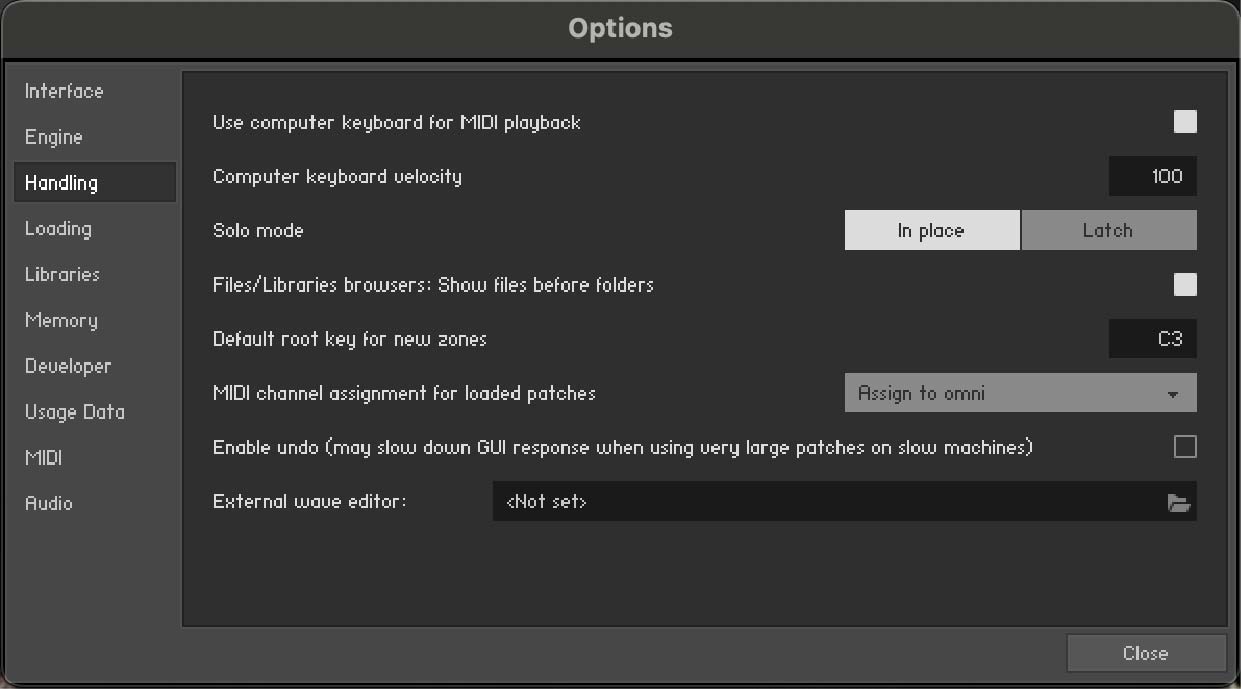Switch to the Developer tab
Viewport: 1241px width, 689px height.
68,366
